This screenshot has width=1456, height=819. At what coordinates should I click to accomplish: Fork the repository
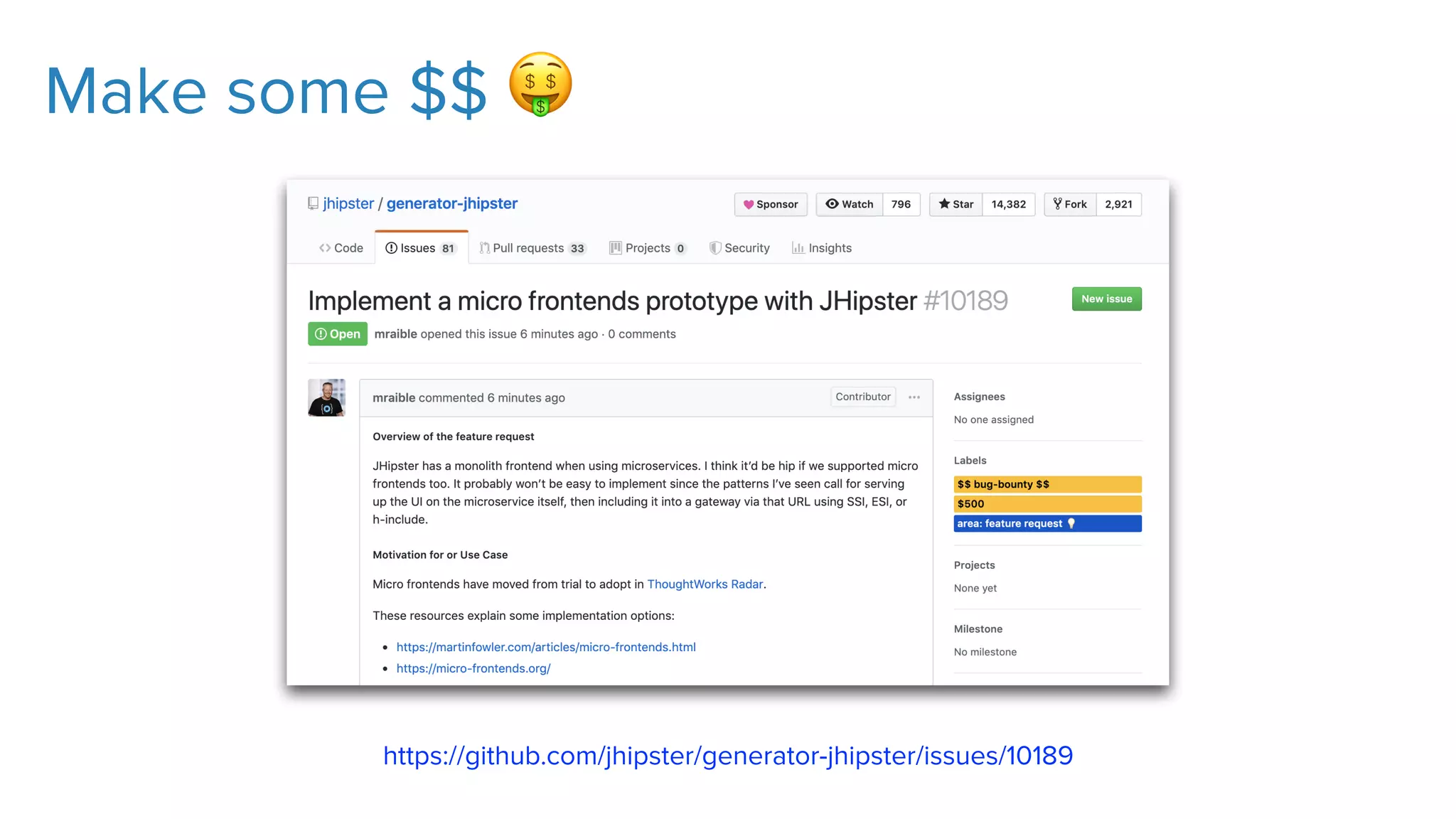pos(1070,204)
